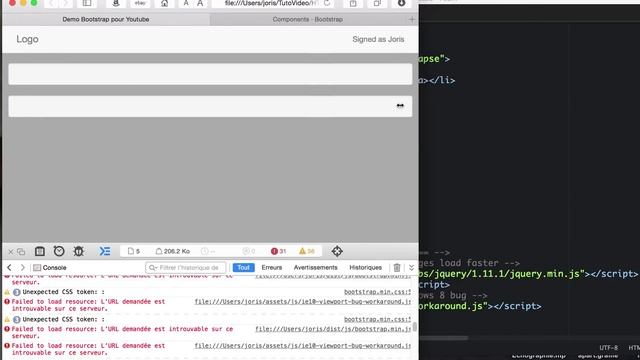Click second 'Unexpected CSS token' warning message
640x360 pixels.
(x=63, y=319)
